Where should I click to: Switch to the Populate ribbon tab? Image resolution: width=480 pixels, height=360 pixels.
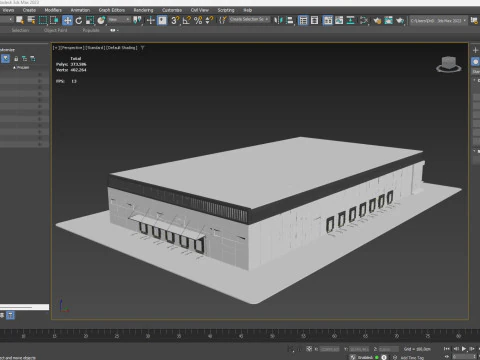[91, 30]
